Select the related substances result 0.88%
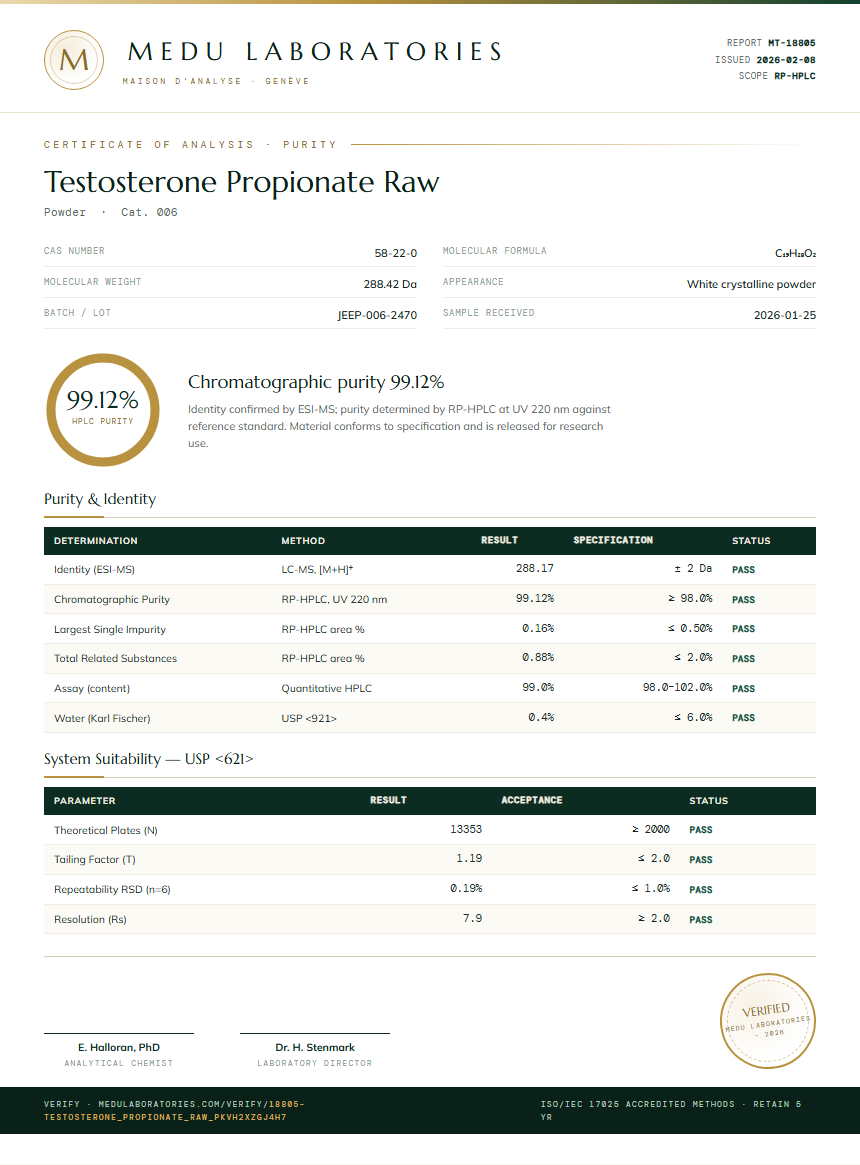This screenshot has height=1165, width=860. click(538, 658)
